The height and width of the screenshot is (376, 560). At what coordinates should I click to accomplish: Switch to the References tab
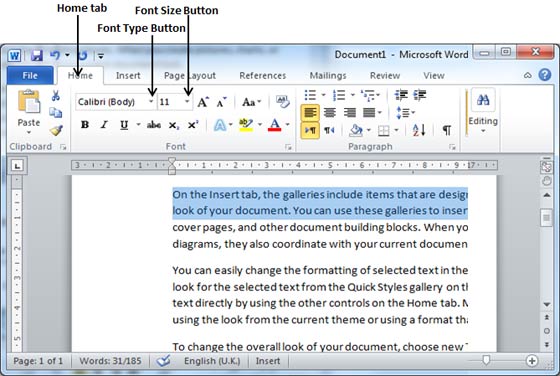click(262, 76)
